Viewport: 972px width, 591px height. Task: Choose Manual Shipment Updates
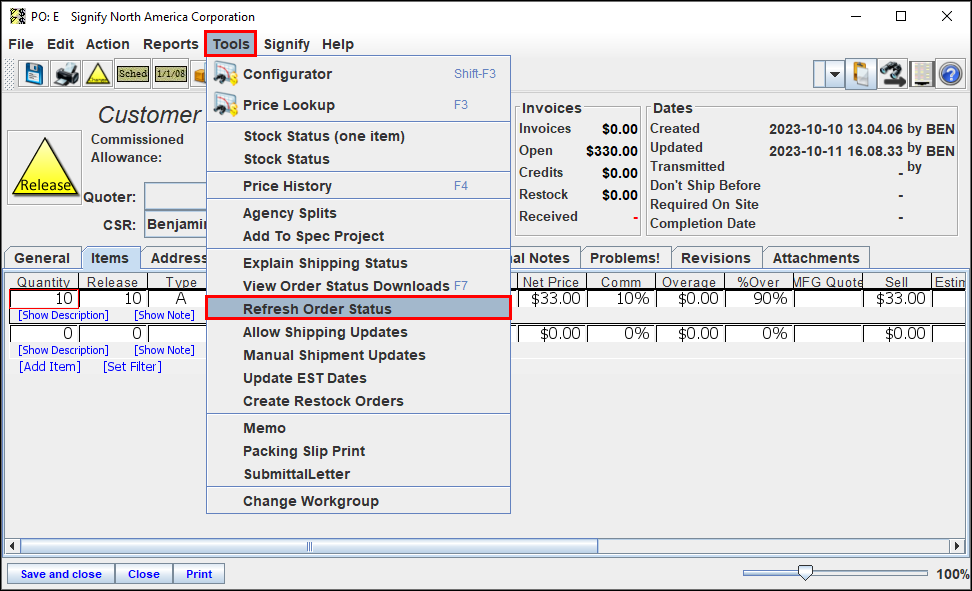point(358,355)
